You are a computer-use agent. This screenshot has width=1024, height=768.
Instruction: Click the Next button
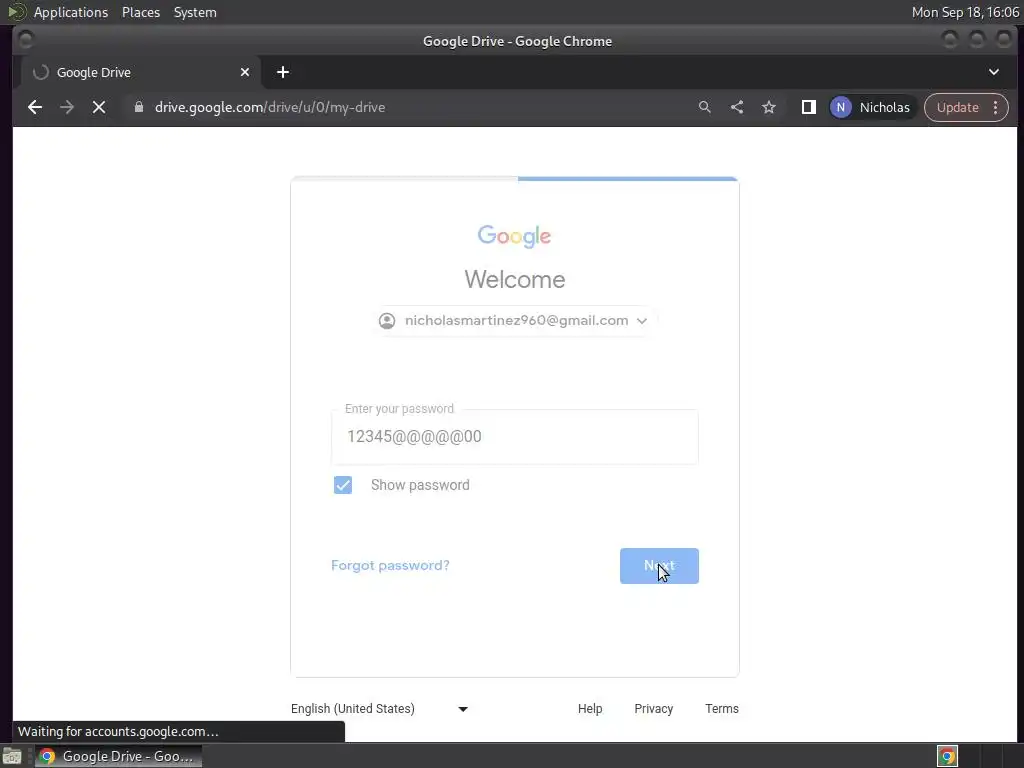pos(659,566)
